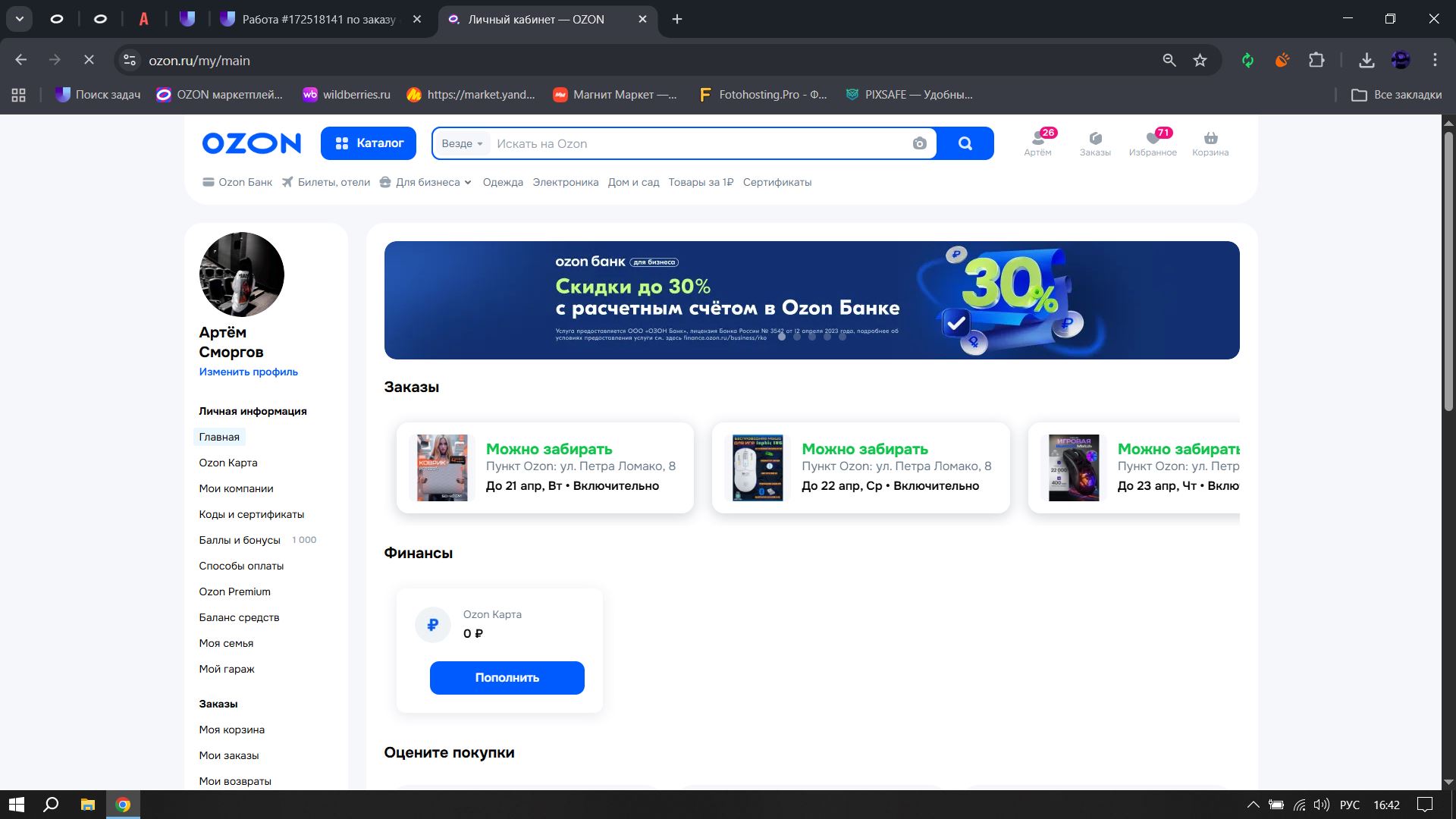Open the Корзина cart icon
This screenshot has height=819, width=1456.
(x=1210, y=143)
